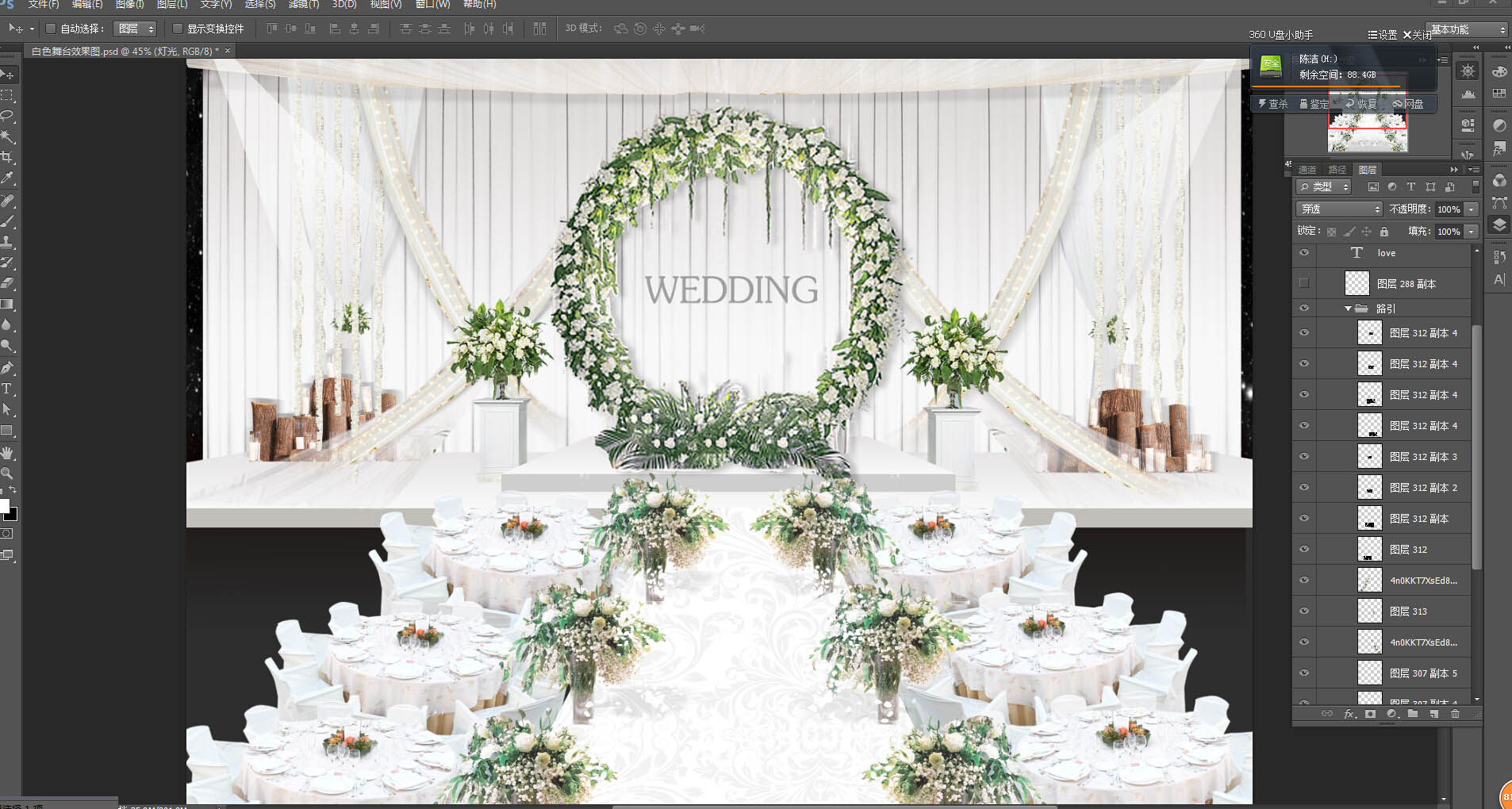Open the 类型 layer filter dropdown

click(1323, 187)
